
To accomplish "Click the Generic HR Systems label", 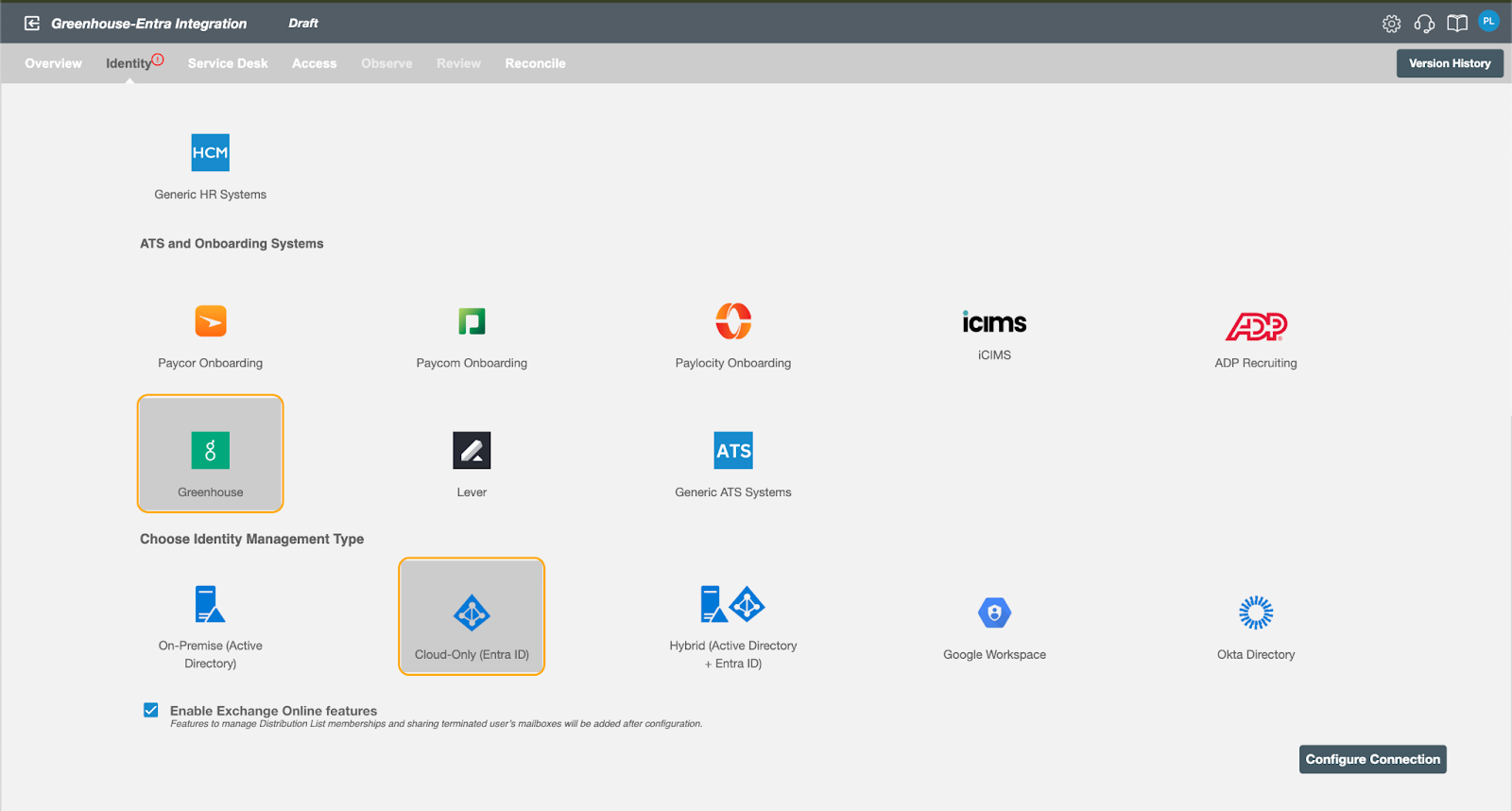I will [210, 195].
